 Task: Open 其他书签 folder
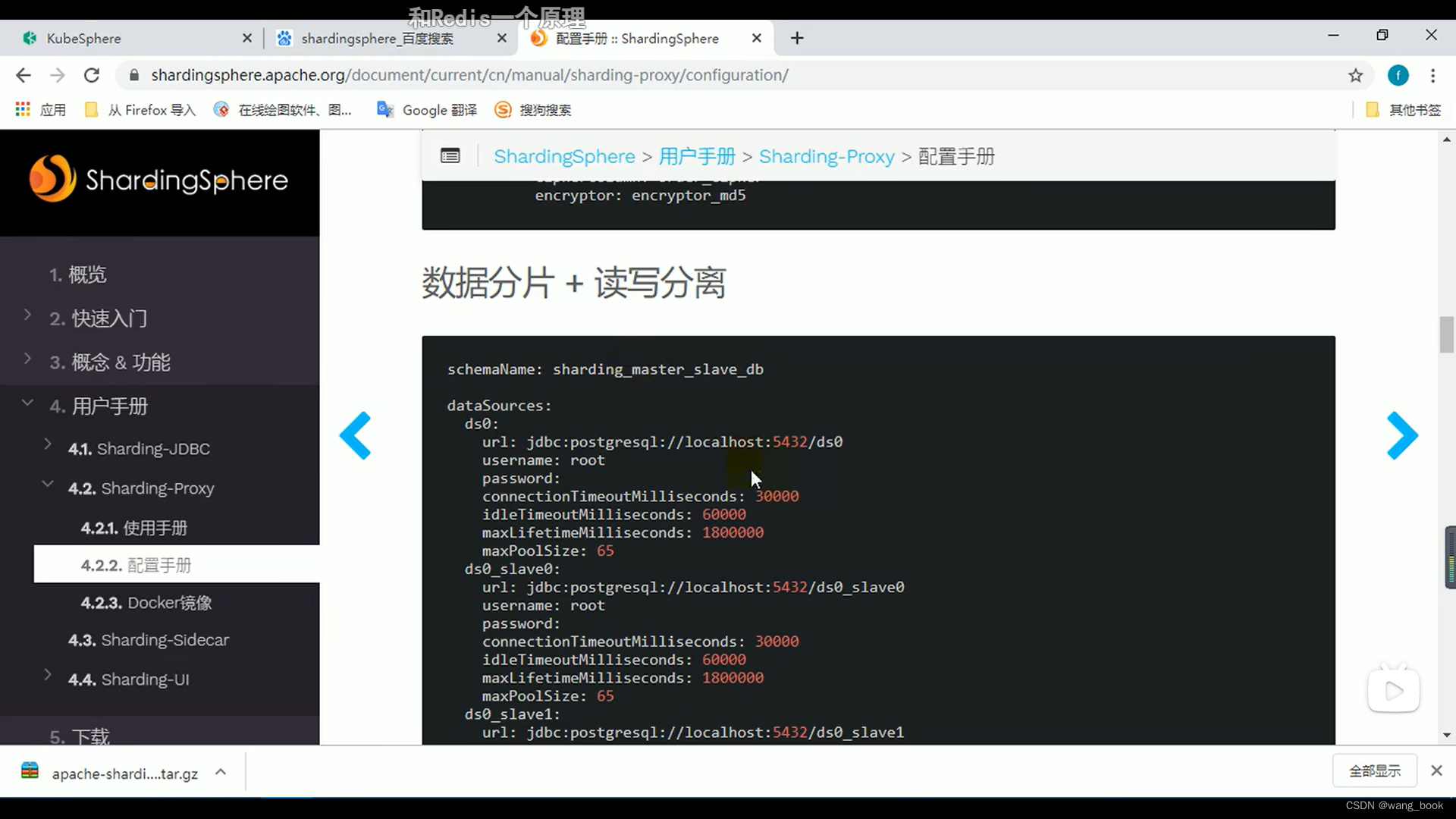[x=1403, y=110]
